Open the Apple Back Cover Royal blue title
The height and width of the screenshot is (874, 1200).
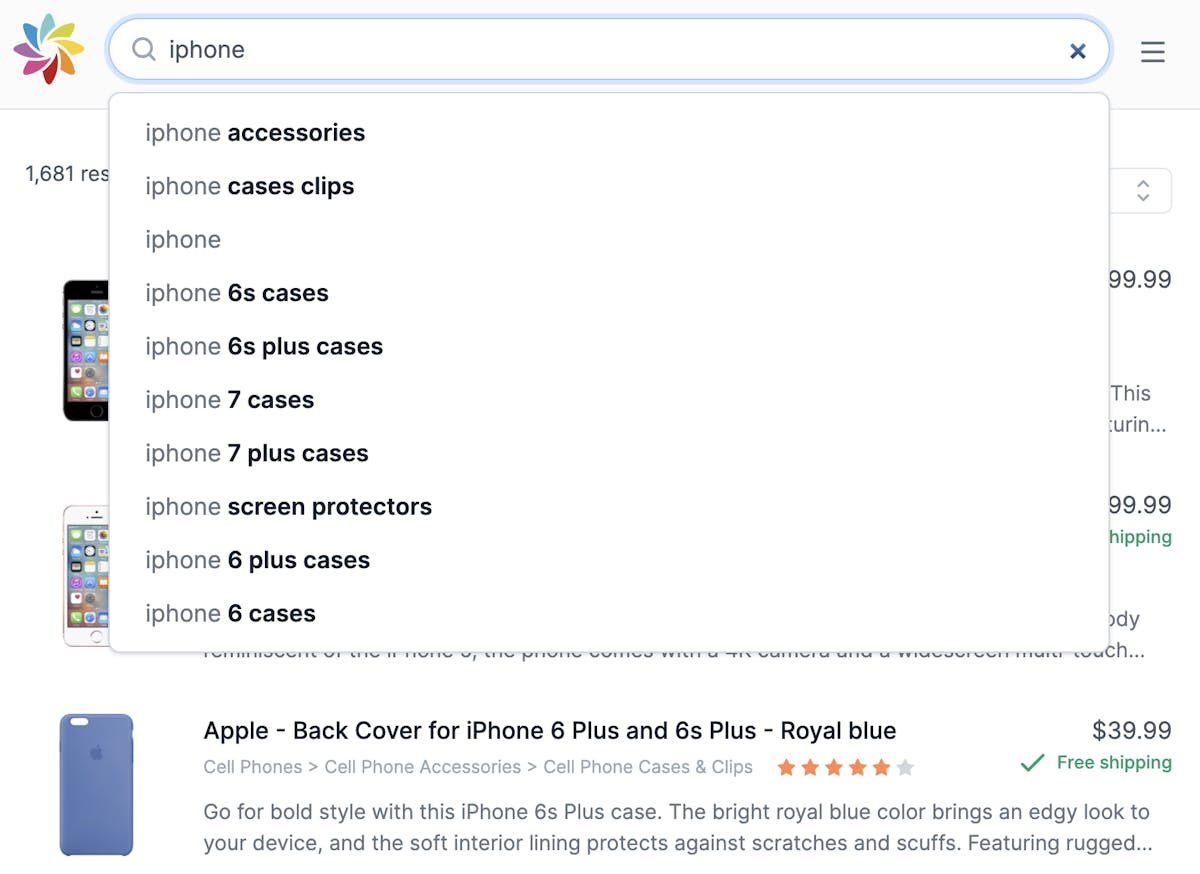pos(550,731)
